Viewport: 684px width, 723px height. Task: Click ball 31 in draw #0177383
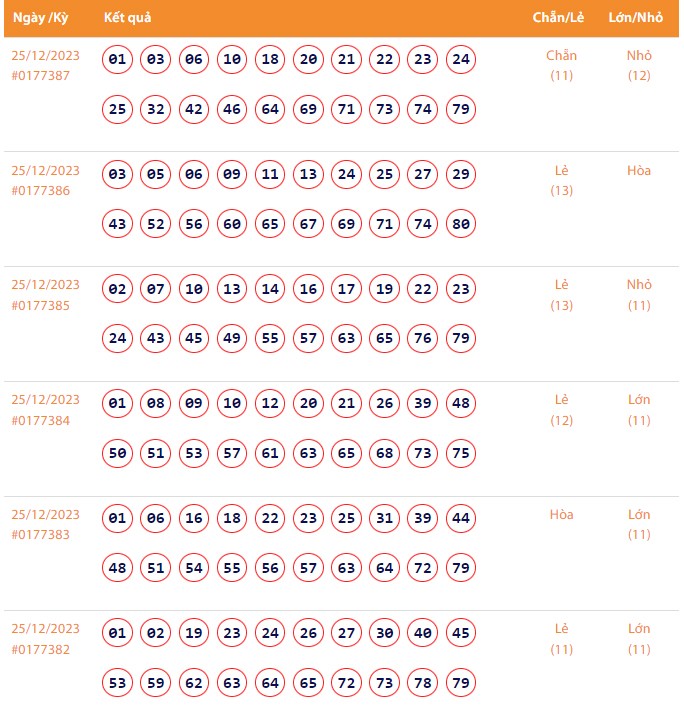click(385, 518)
